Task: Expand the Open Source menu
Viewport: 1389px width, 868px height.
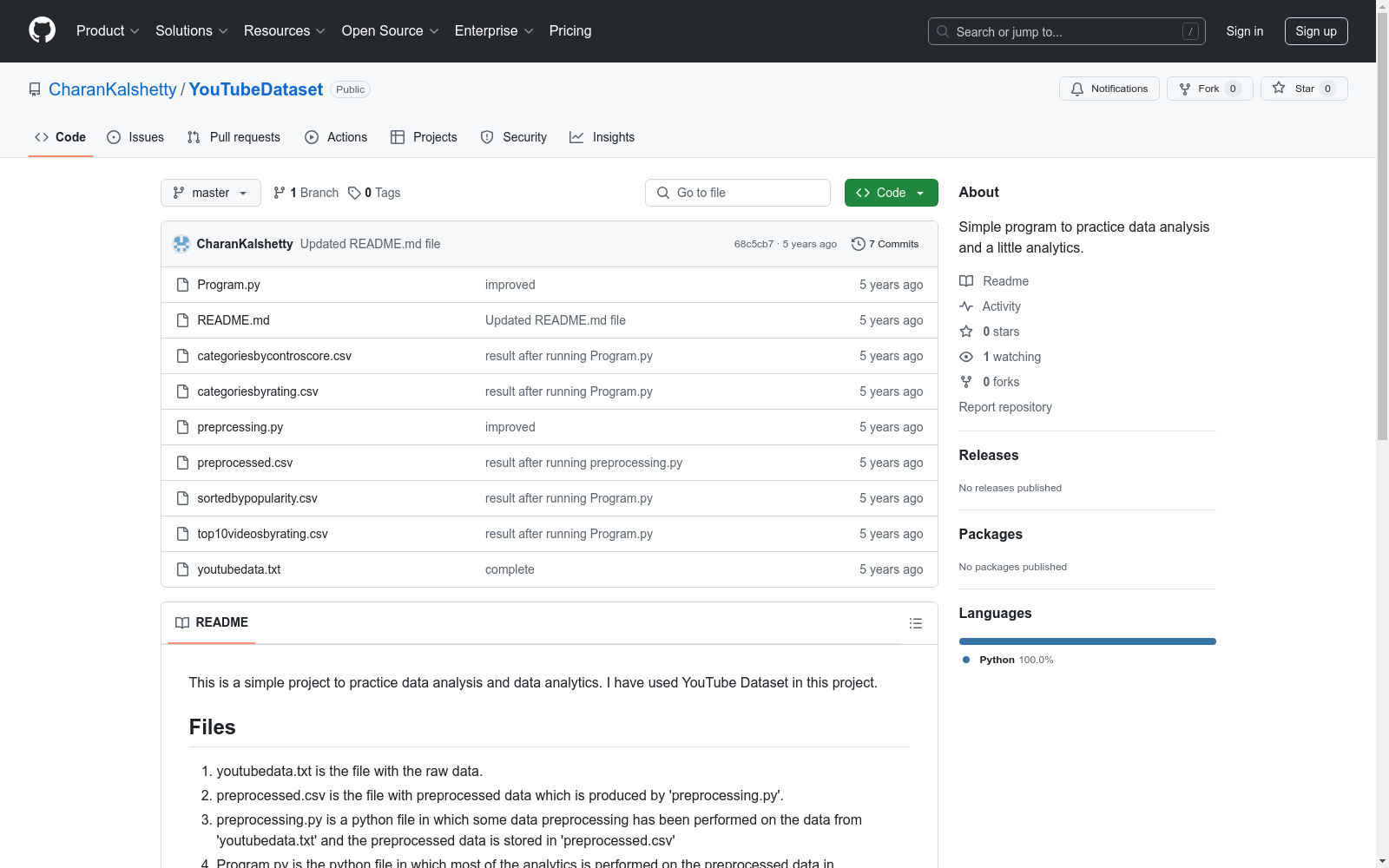Action: [x=391, y=31]
